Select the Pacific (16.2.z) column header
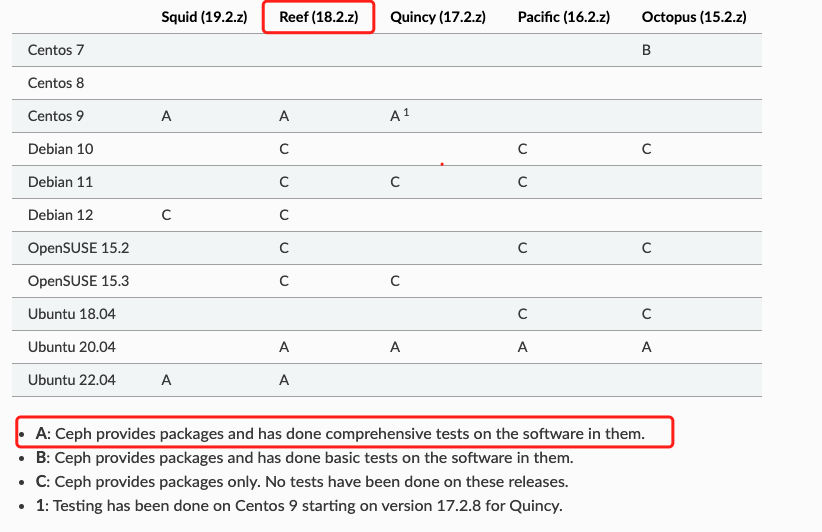This screenshot has width=822, height=532. 564,17
